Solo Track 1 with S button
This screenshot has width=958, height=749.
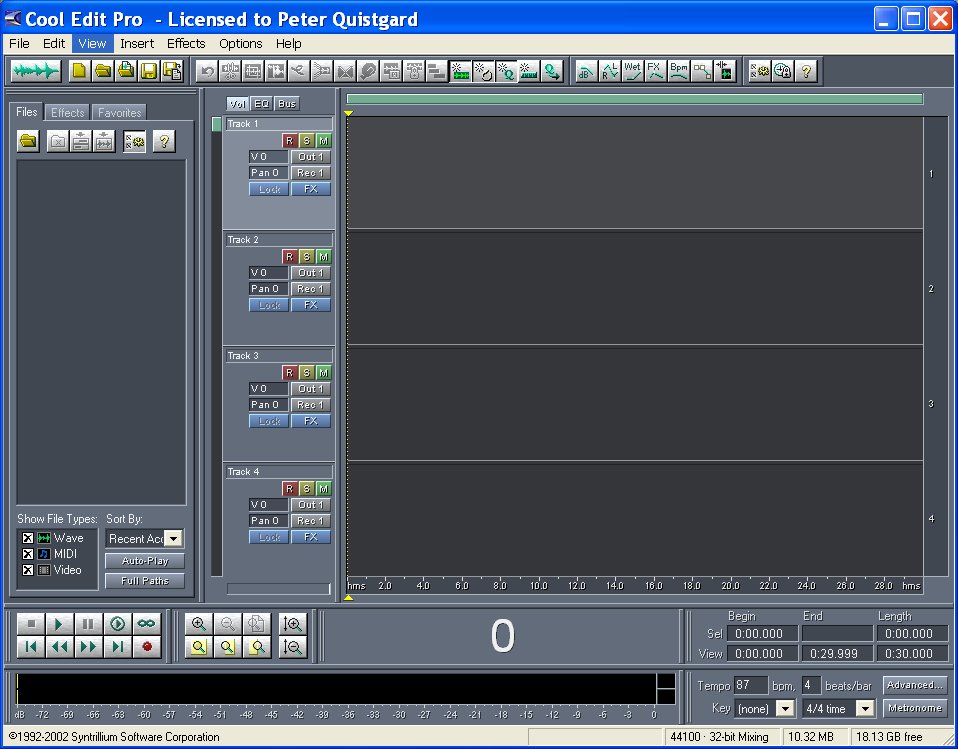pos(307,141)
